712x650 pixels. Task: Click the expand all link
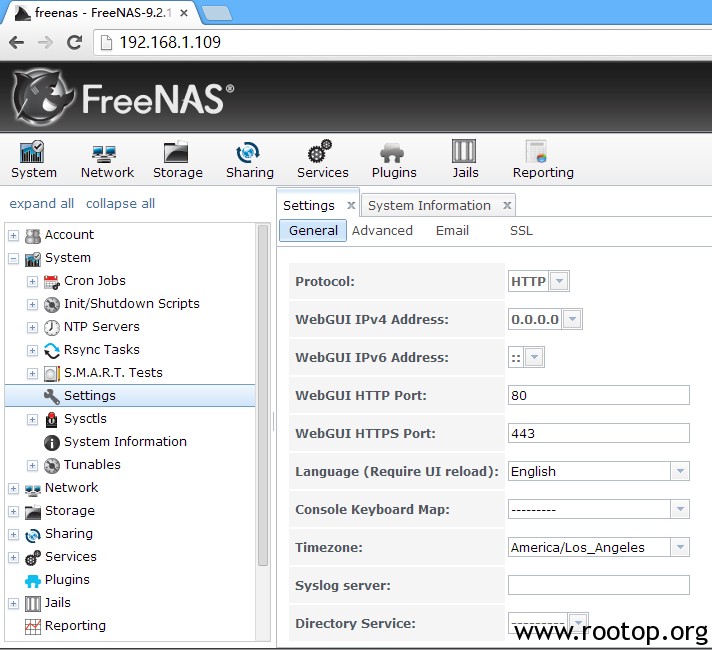tap(41, 203)
